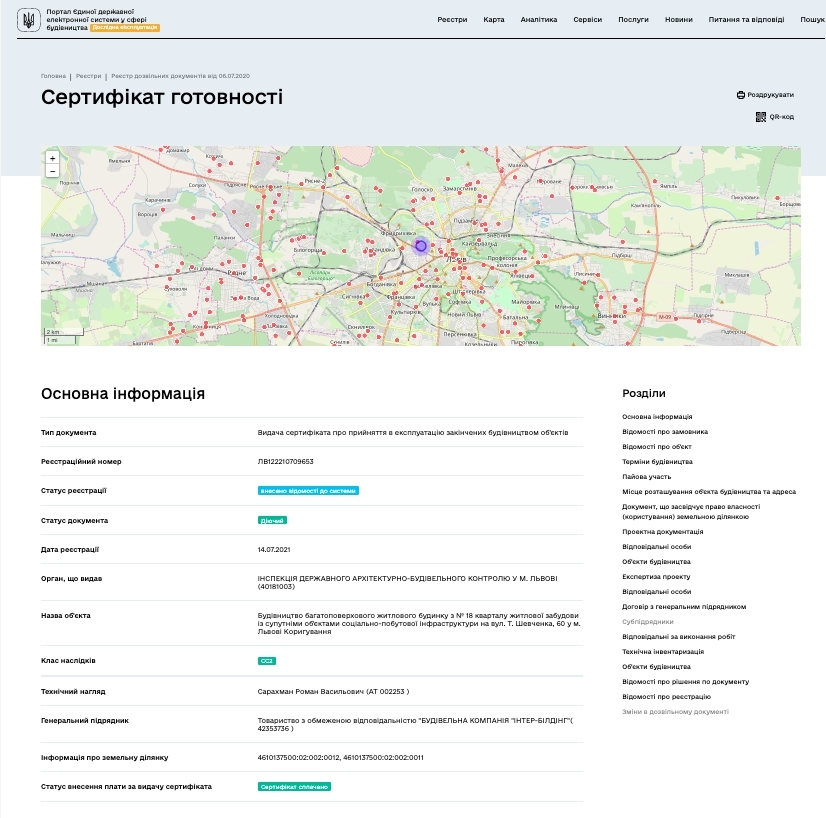Jump to Експертиза проекту section
Viewport: 826px width, 818px height.
[x=656, y=577]
